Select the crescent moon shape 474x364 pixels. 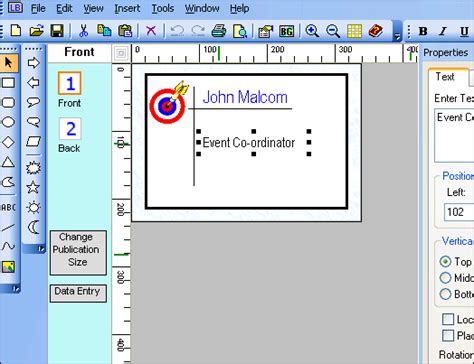pyautogui.click(x=33, y=228)
